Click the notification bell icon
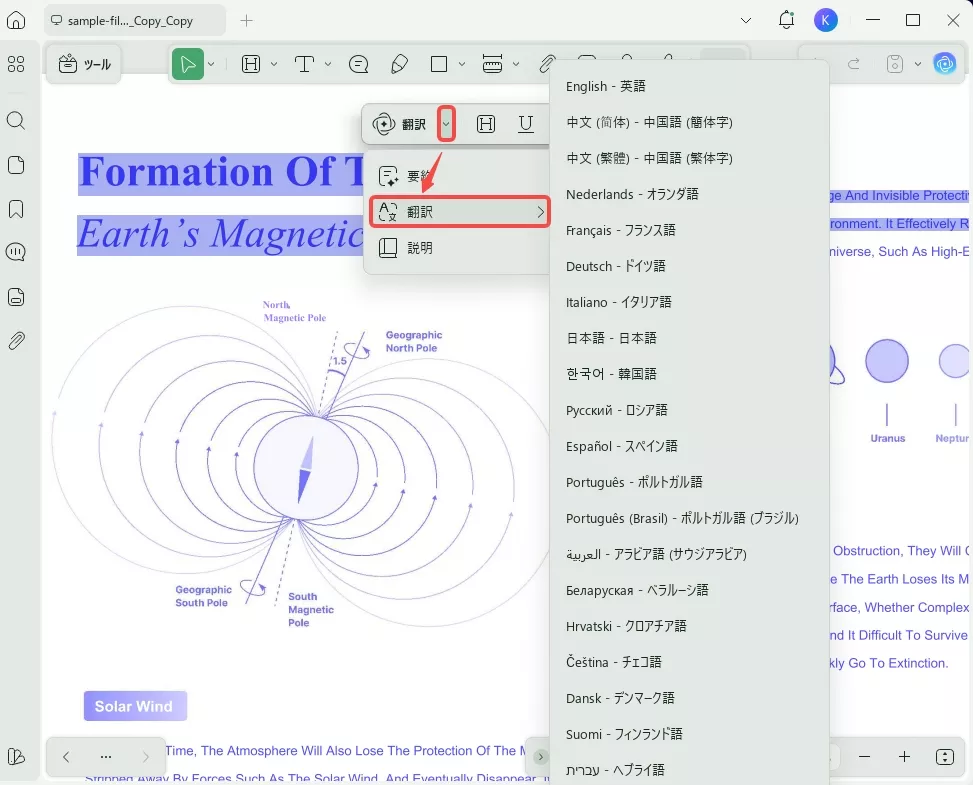 coord(786,20)
